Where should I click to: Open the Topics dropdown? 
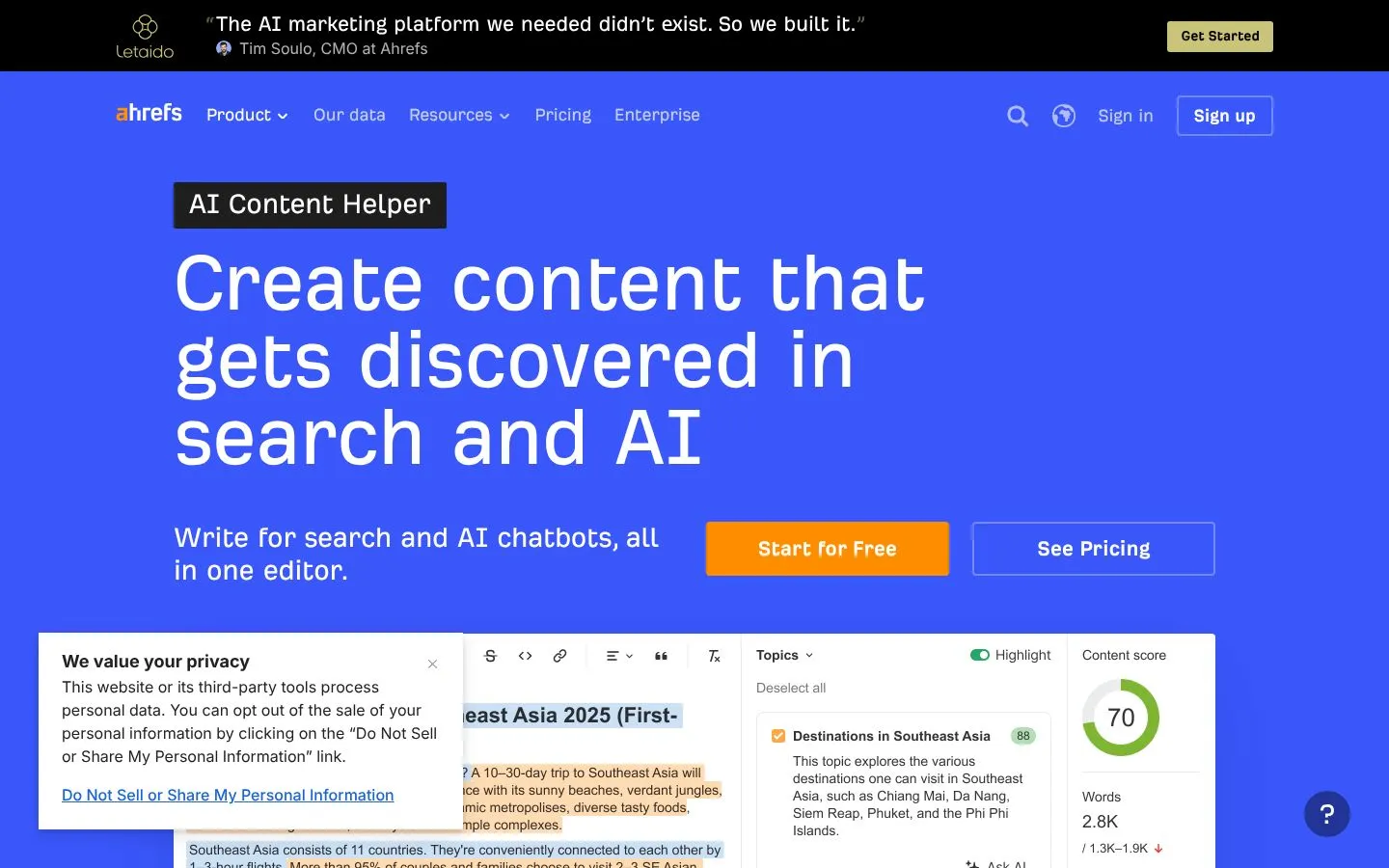785,655
